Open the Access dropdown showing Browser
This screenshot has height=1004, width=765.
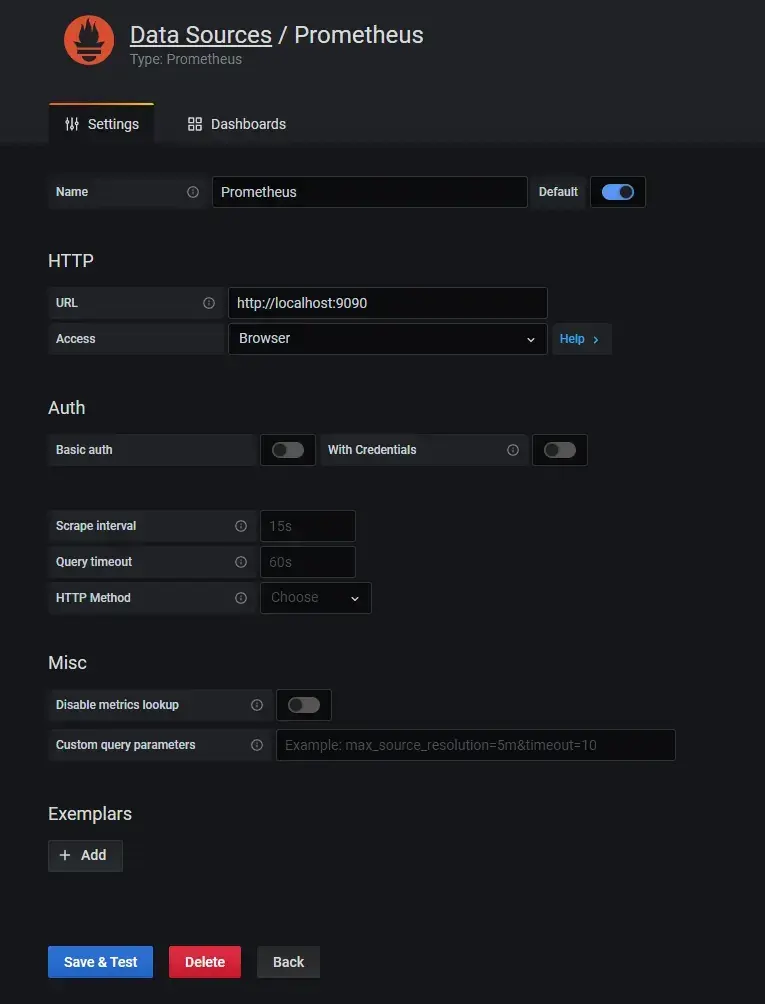pyautogui.click(x=387, y=339)
